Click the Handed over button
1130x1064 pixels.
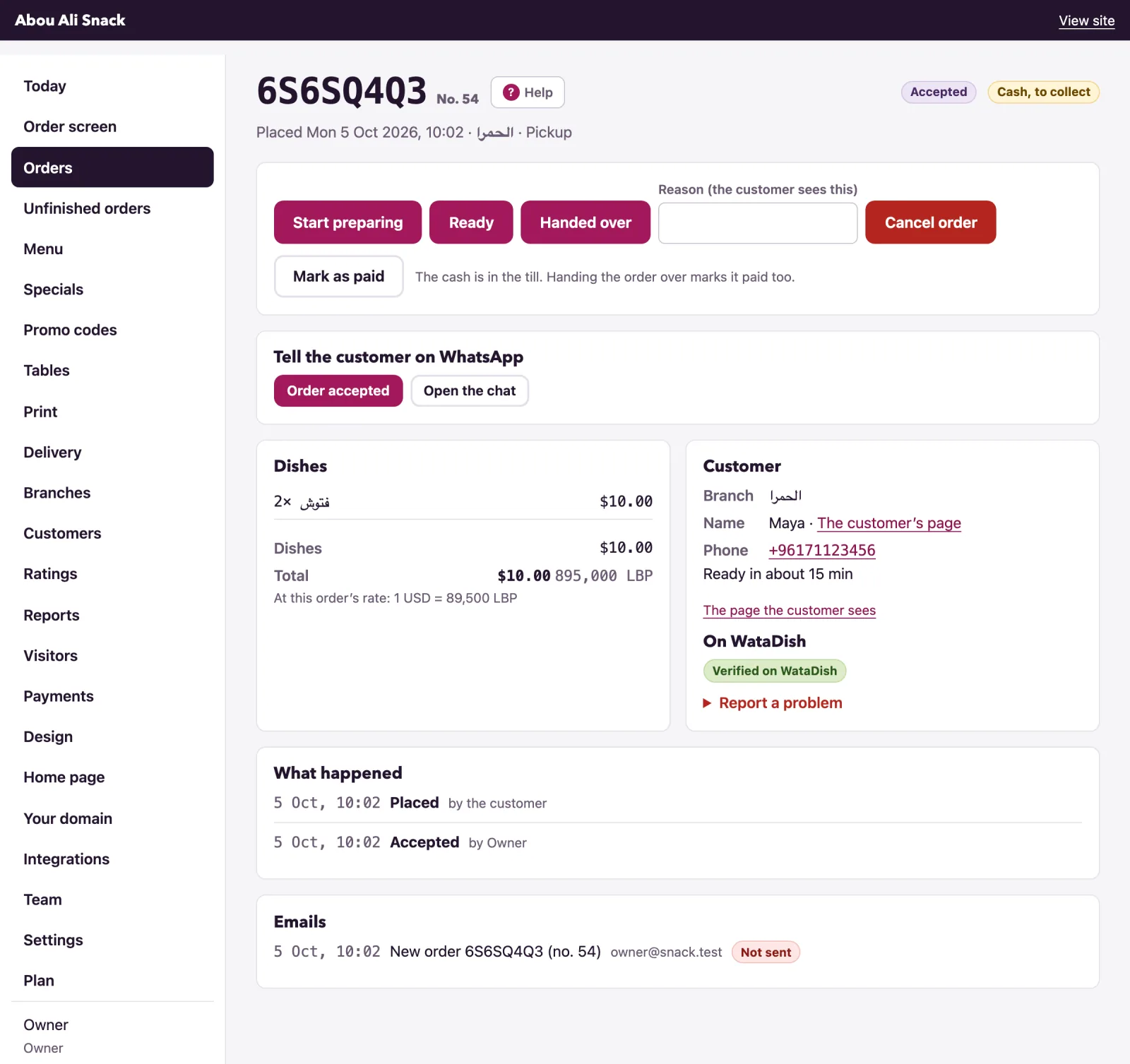pos(585,222)
